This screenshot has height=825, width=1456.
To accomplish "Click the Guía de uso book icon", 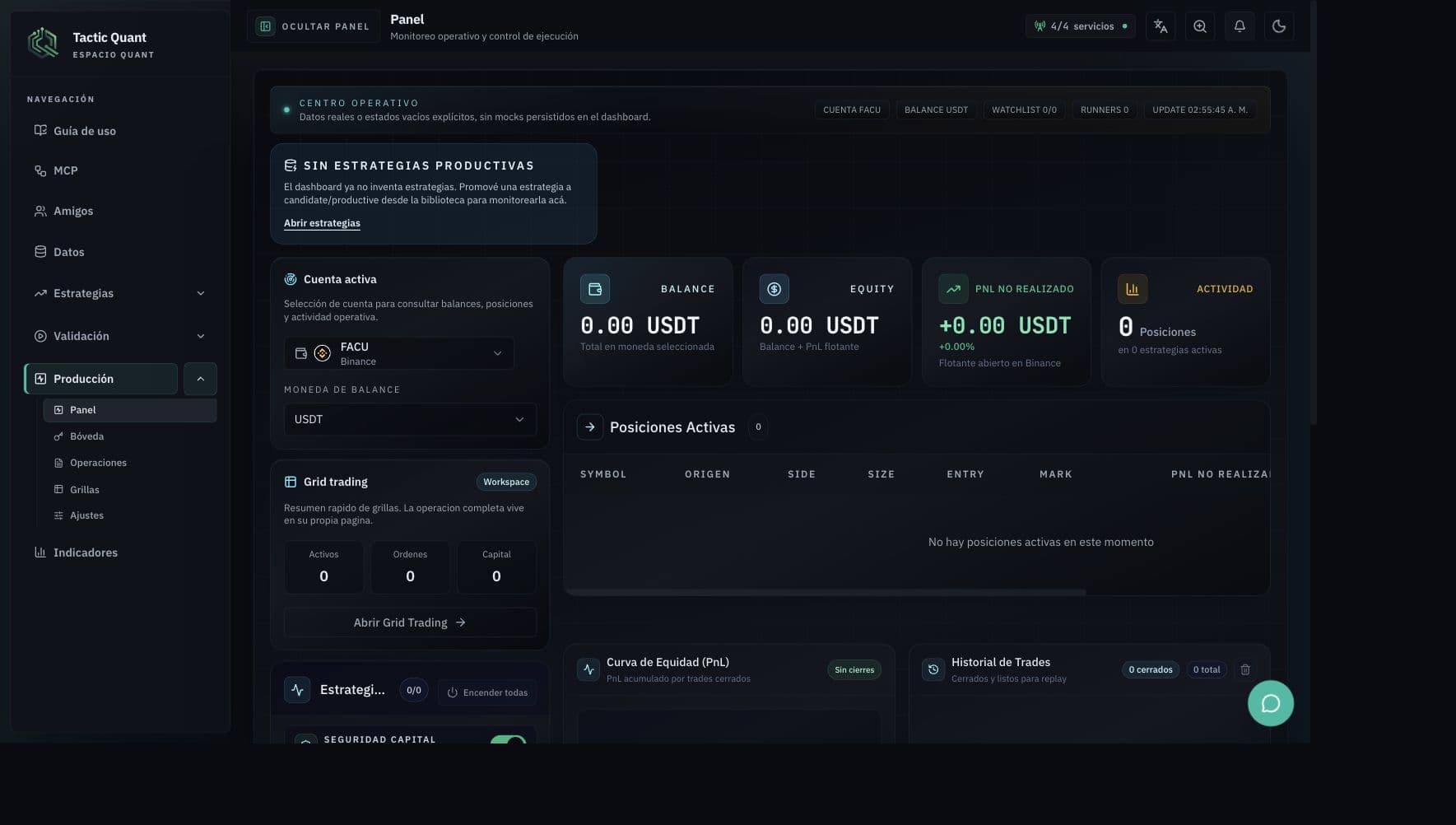I will click(x=40, y=130).
